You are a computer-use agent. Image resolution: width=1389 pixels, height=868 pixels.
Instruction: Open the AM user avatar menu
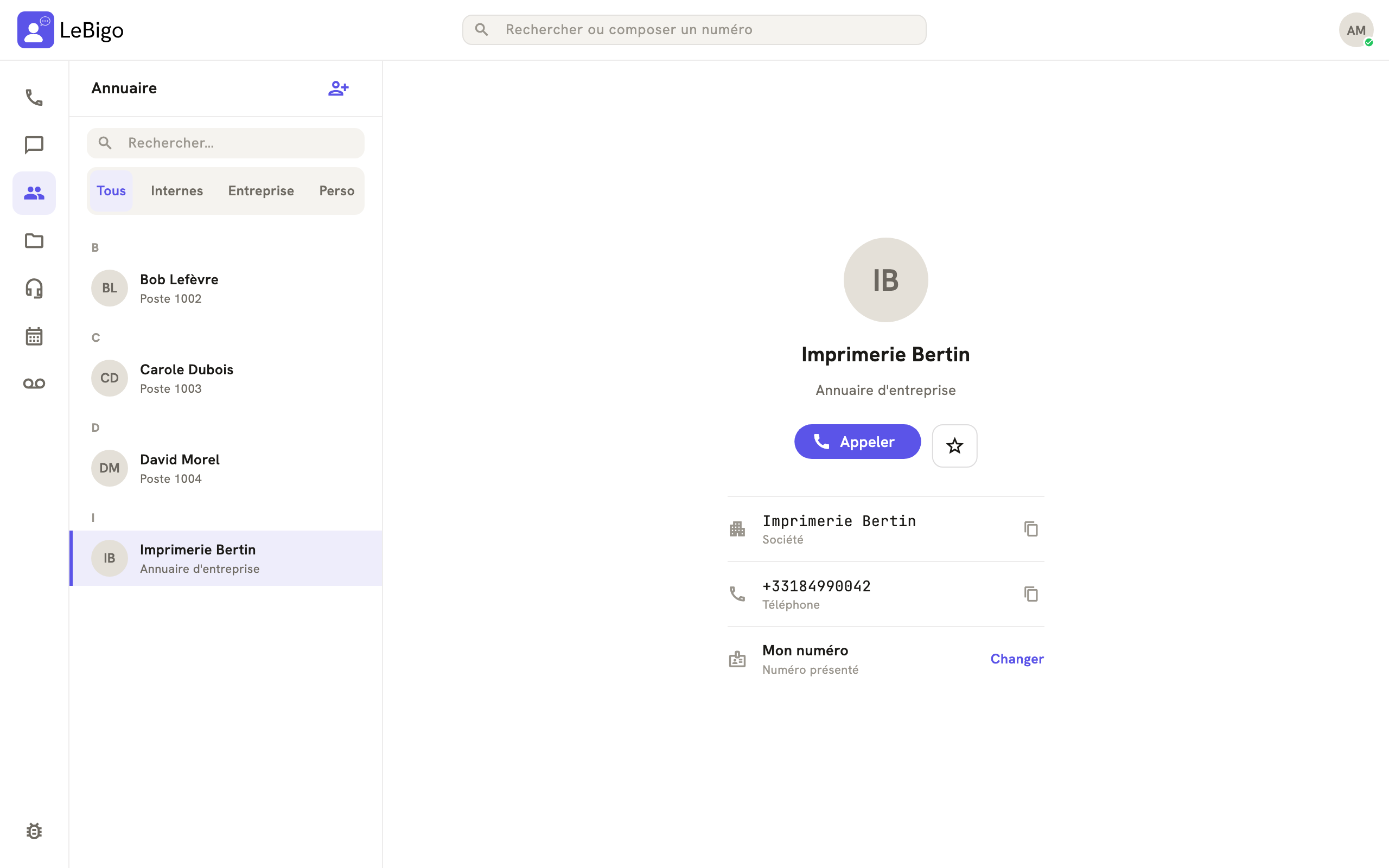point(1356,30)
